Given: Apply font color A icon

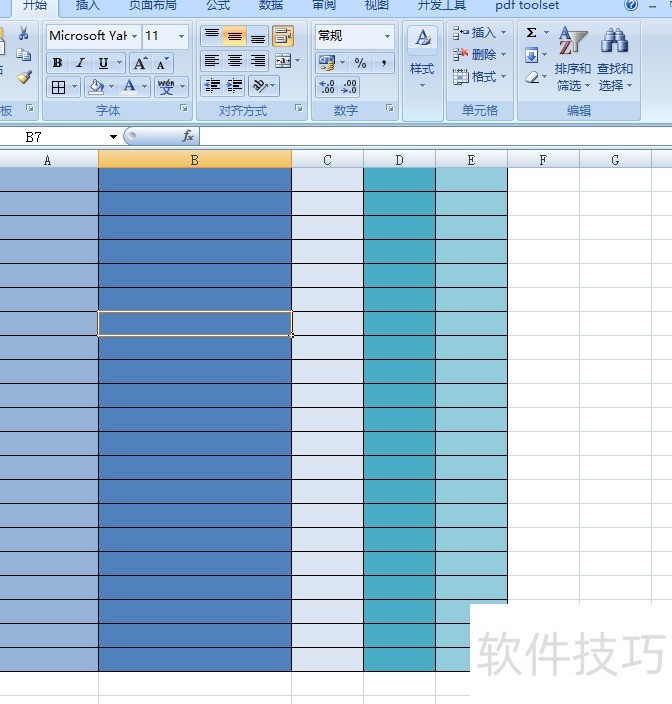Looking at the screenshot, I should click(x=129, y=87).
